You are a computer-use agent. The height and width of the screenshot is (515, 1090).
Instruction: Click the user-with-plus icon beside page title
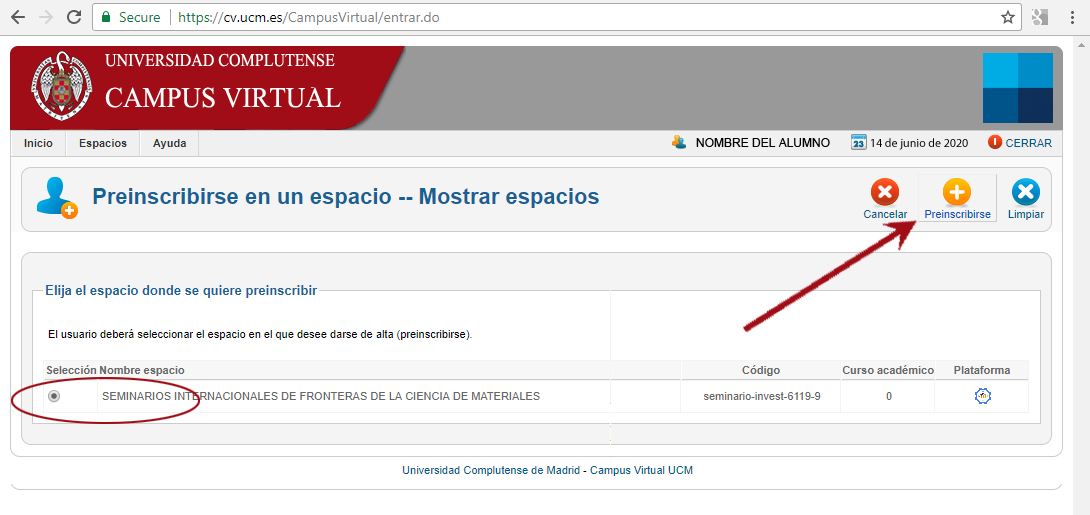[57, 198]
